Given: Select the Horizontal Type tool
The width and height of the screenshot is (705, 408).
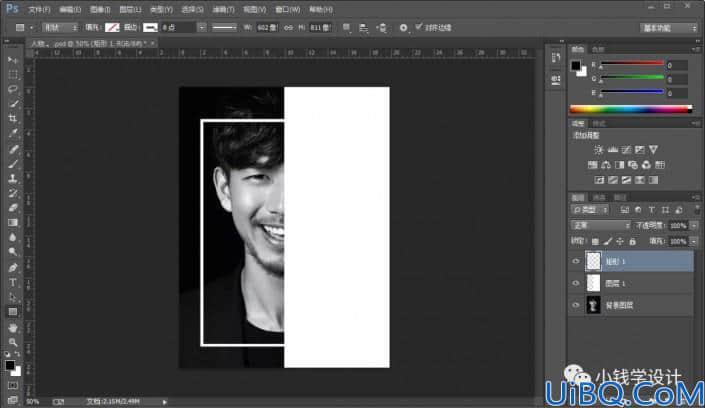Looking at the screenshot, I should (x=13, y=282).
